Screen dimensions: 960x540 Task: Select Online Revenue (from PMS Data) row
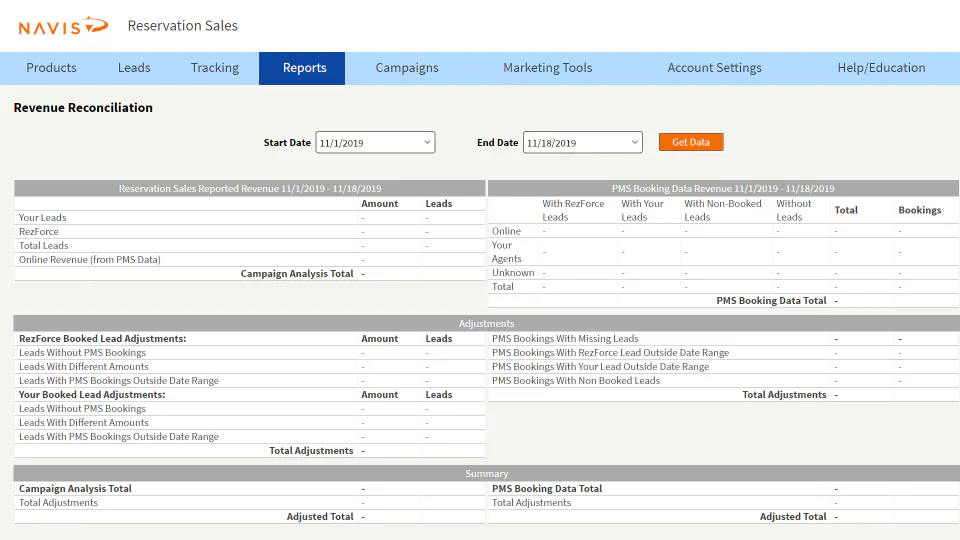250,260
